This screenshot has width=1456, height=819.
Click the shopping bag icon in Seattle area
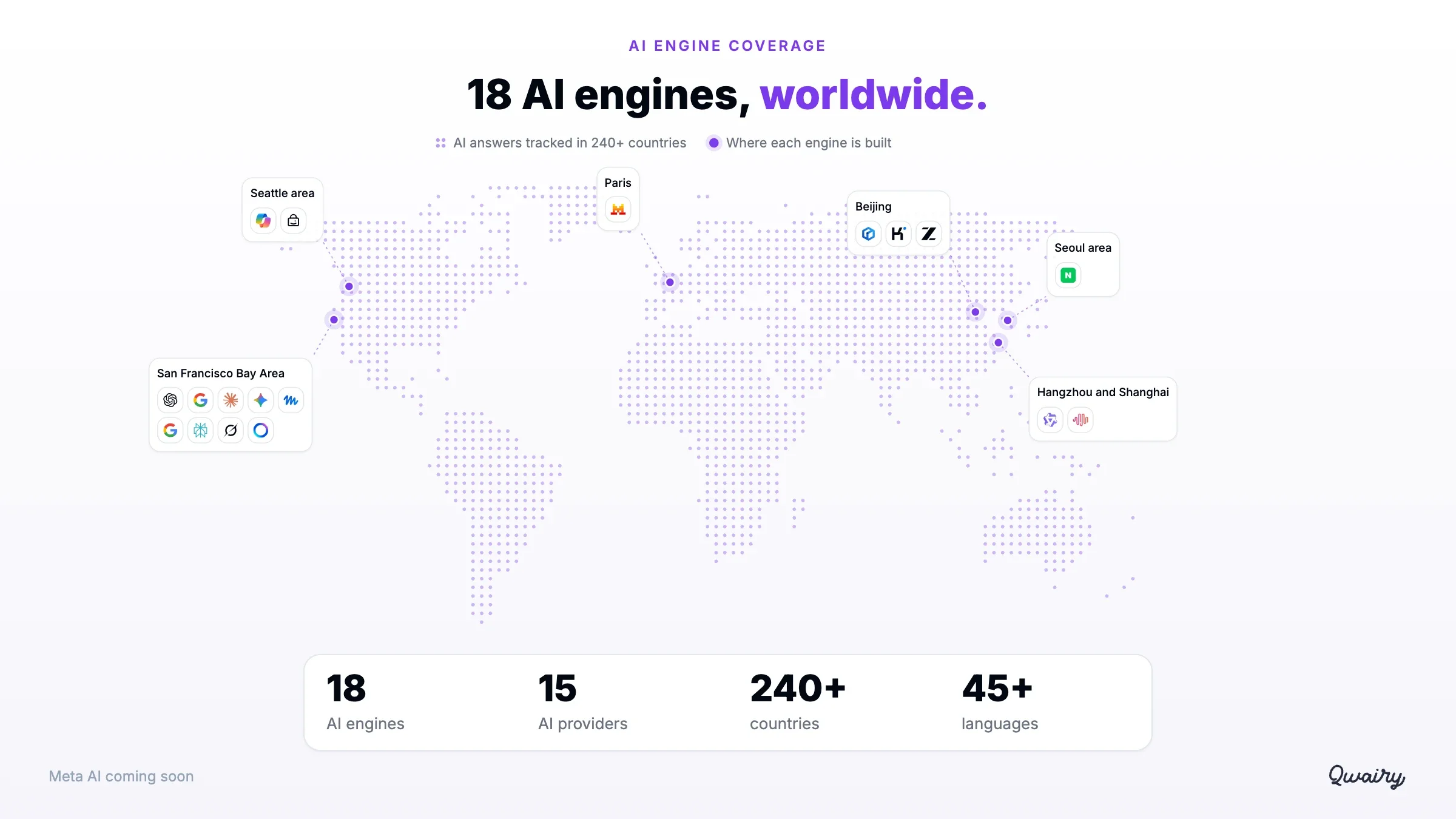click(294, 221)
